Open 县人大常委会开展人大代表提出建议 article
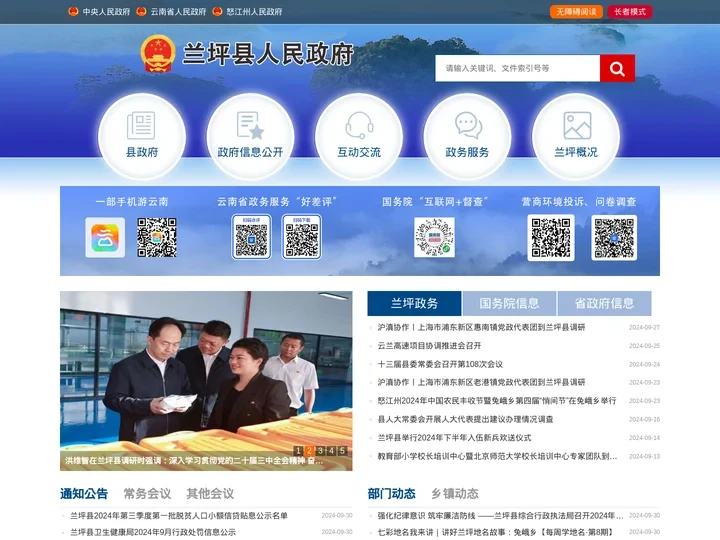Viewport: 720px width, 540px height. pos(465,419)
